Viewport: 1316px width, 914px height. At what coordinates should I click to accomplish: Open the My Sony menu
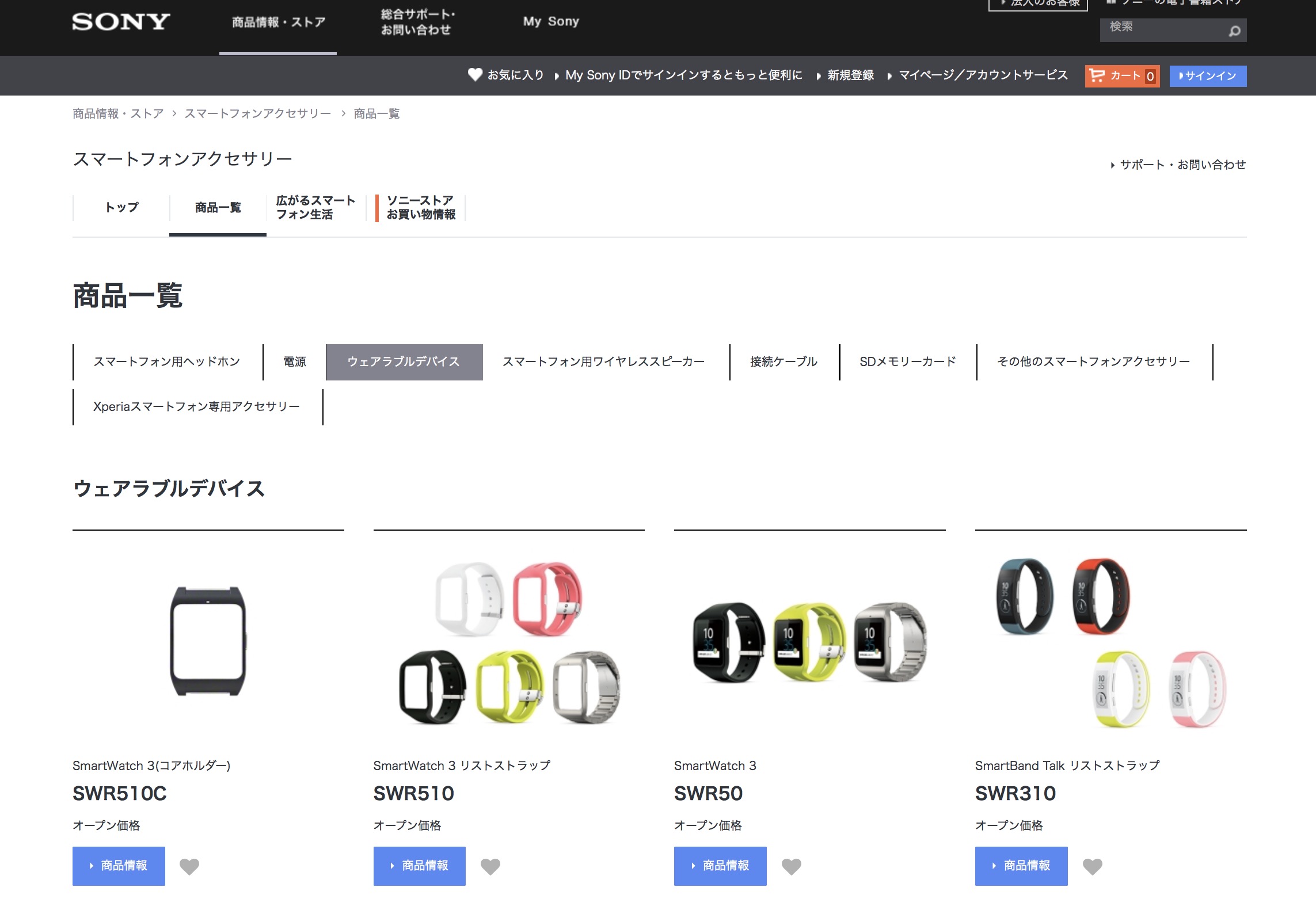(x=551, y=21)
